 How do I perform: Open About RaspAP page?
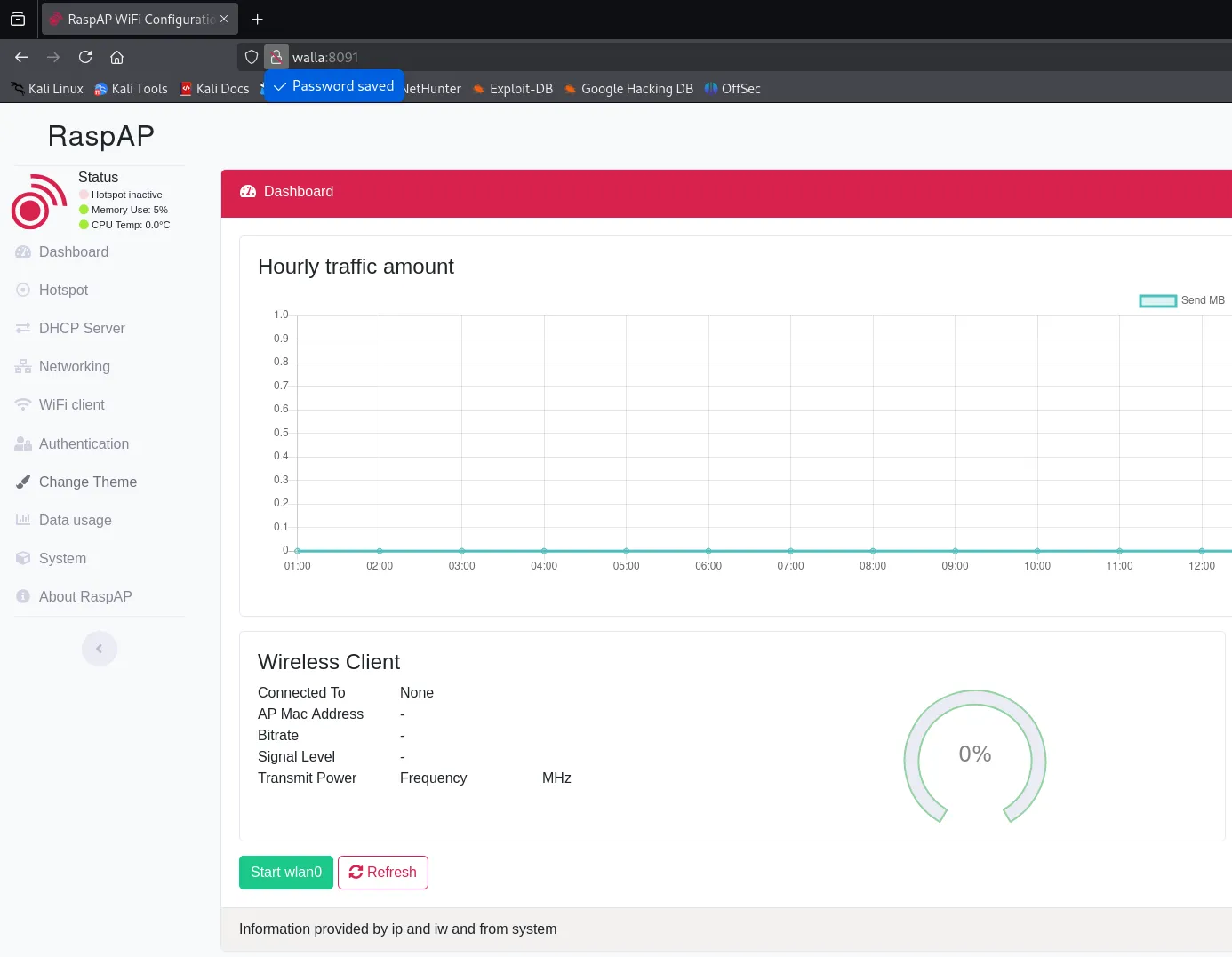click(85, 596)
